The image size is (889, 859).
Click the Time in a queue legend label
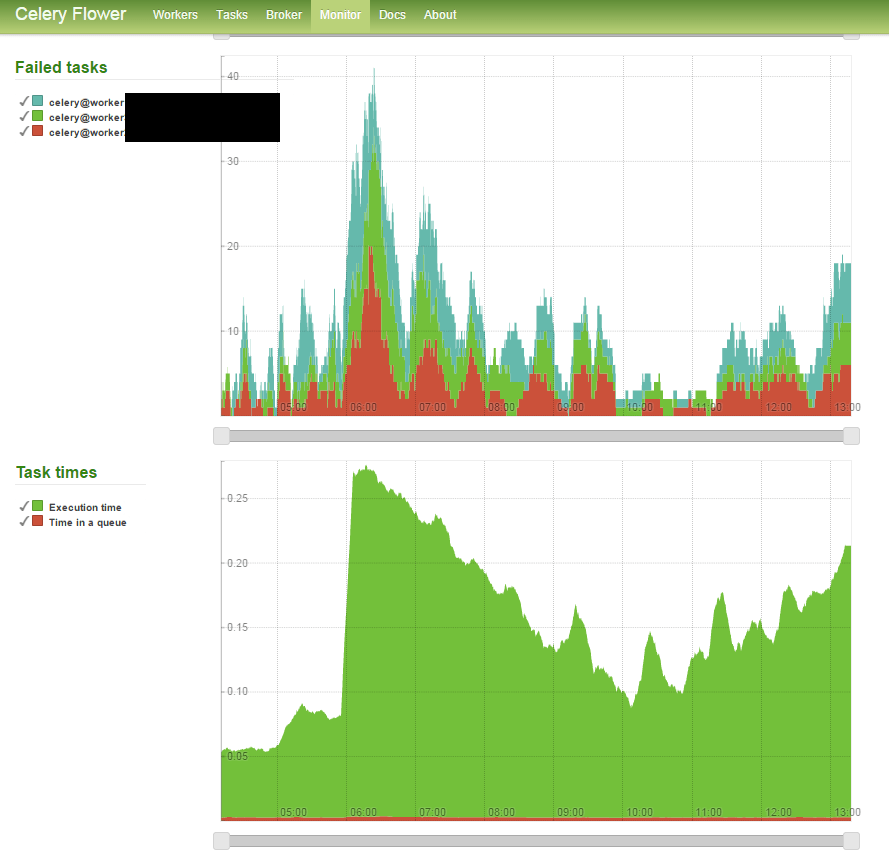tap(87, 523)
